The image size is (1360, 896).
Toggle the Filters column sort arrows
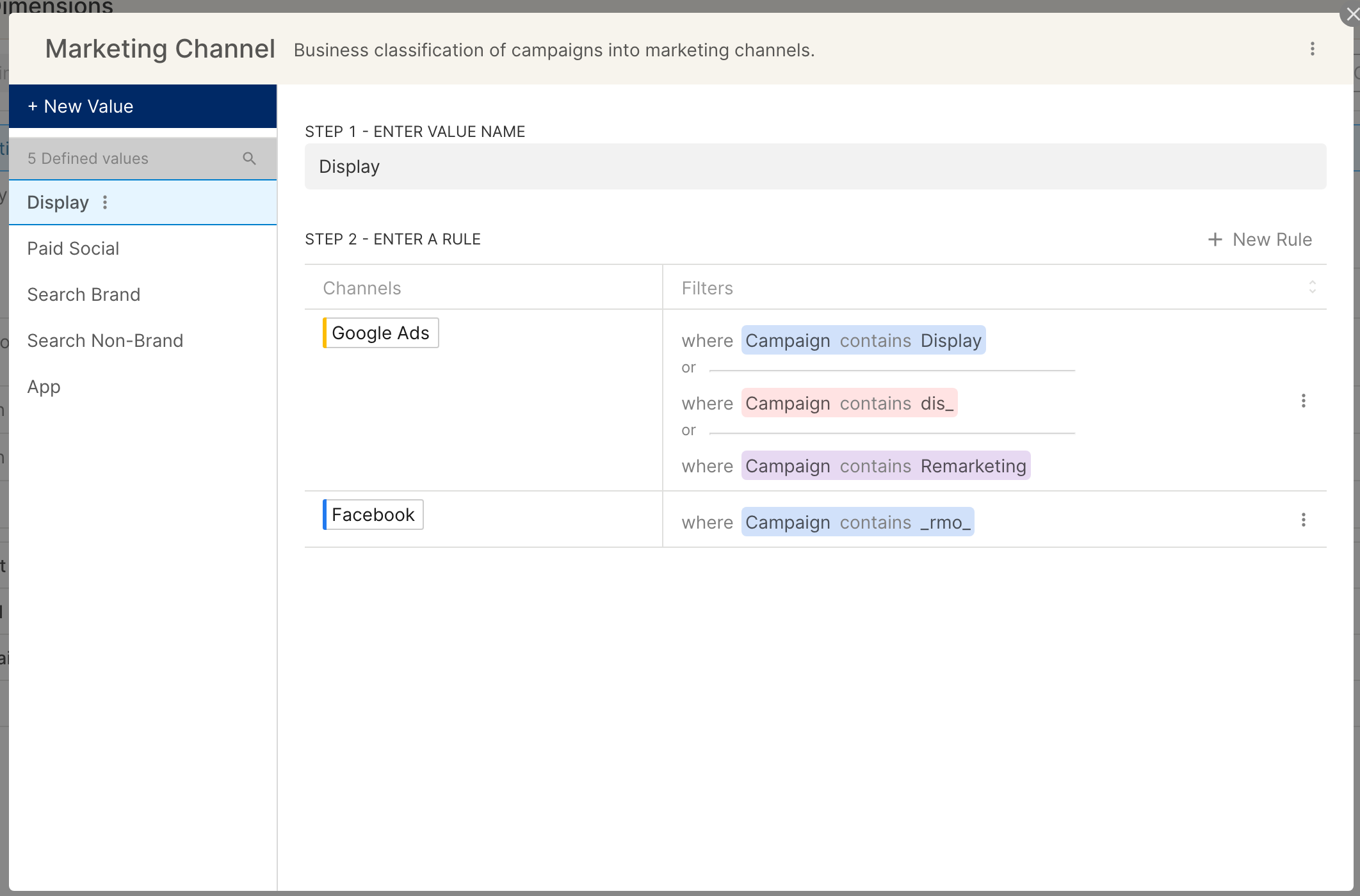point(1312,287)
